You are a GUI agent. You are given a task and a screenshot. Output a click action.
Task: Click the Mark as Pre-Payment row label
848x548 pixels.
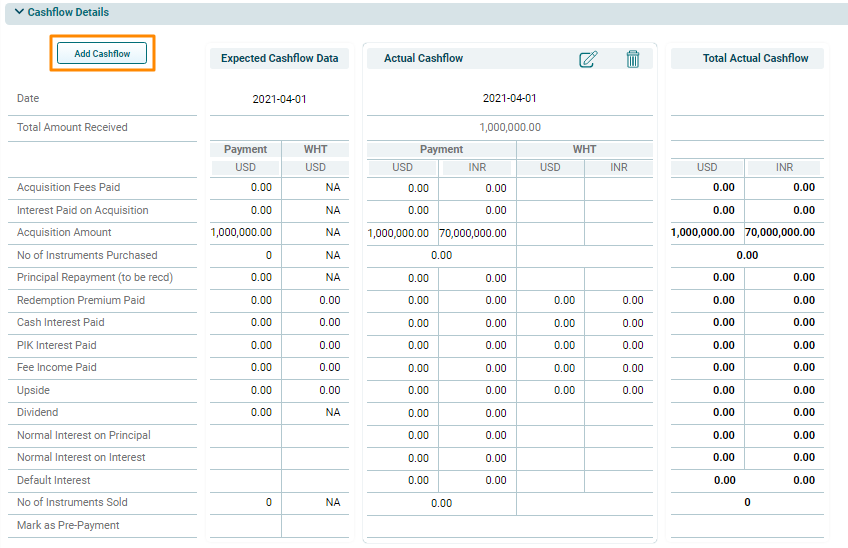tap(68, 525)
